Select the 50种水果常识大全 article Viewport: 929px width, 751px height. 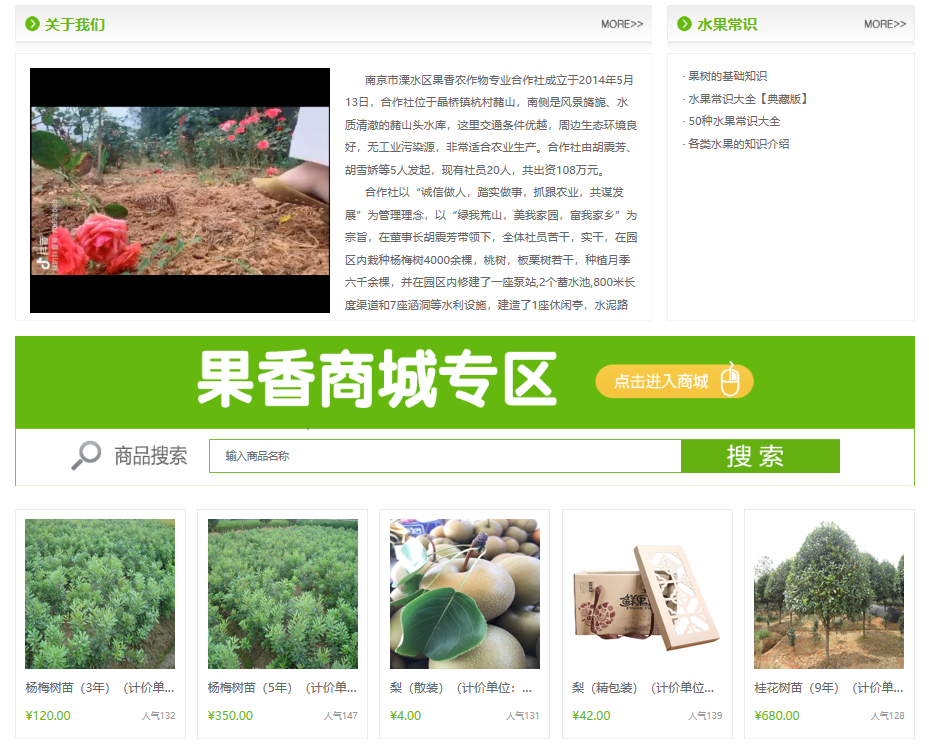coord(733,121)
